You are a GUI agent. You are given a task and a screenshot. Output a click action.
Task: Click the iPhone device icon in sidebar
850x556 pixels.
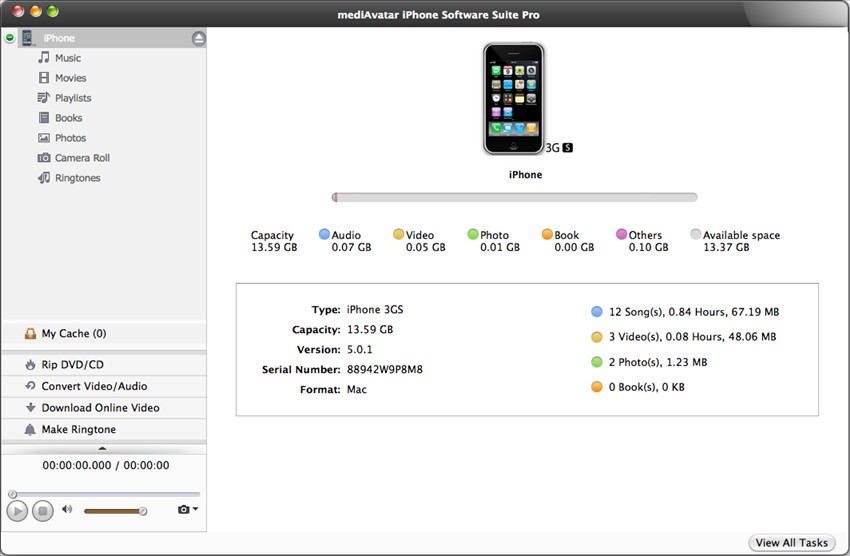(27, 38)
